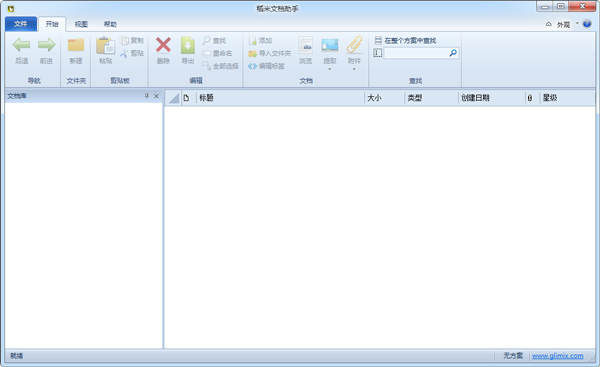Close the 文档库 side panel
Screen dimensions: 600x367
coord(156,96)
